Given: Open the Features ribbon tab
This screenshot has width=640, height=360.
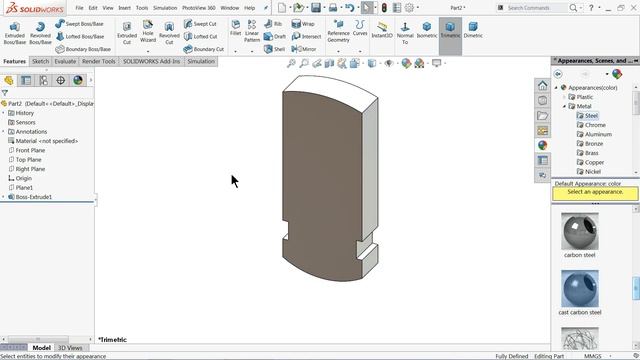Looking at the screenshot, I should (14, 61).
